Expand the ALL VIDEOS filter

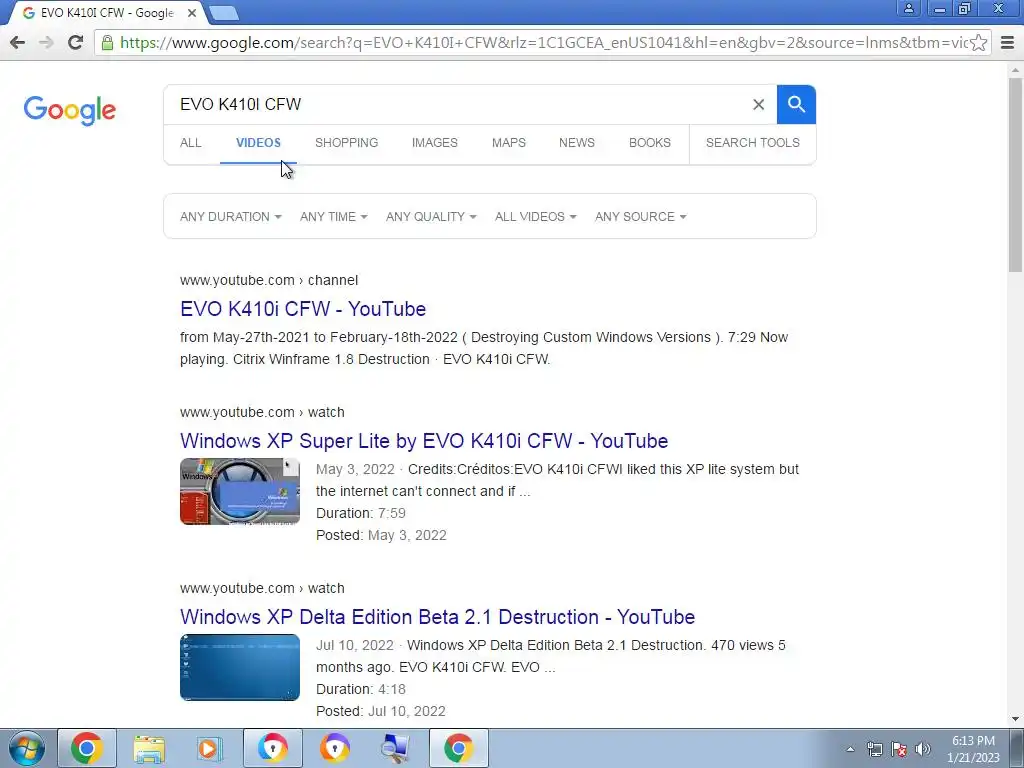(536, 217)
